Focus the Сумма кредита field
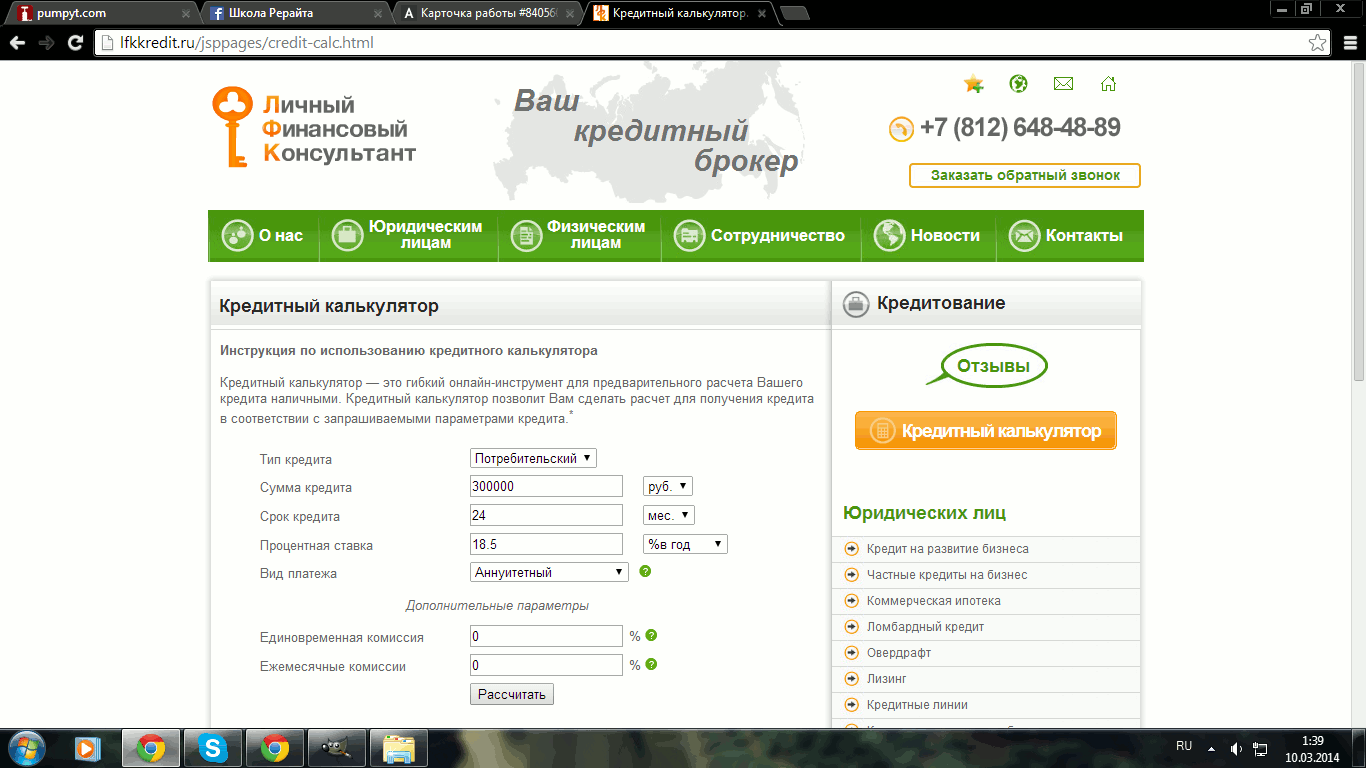This screenshot has width=1366, height=768. point(547,486)
